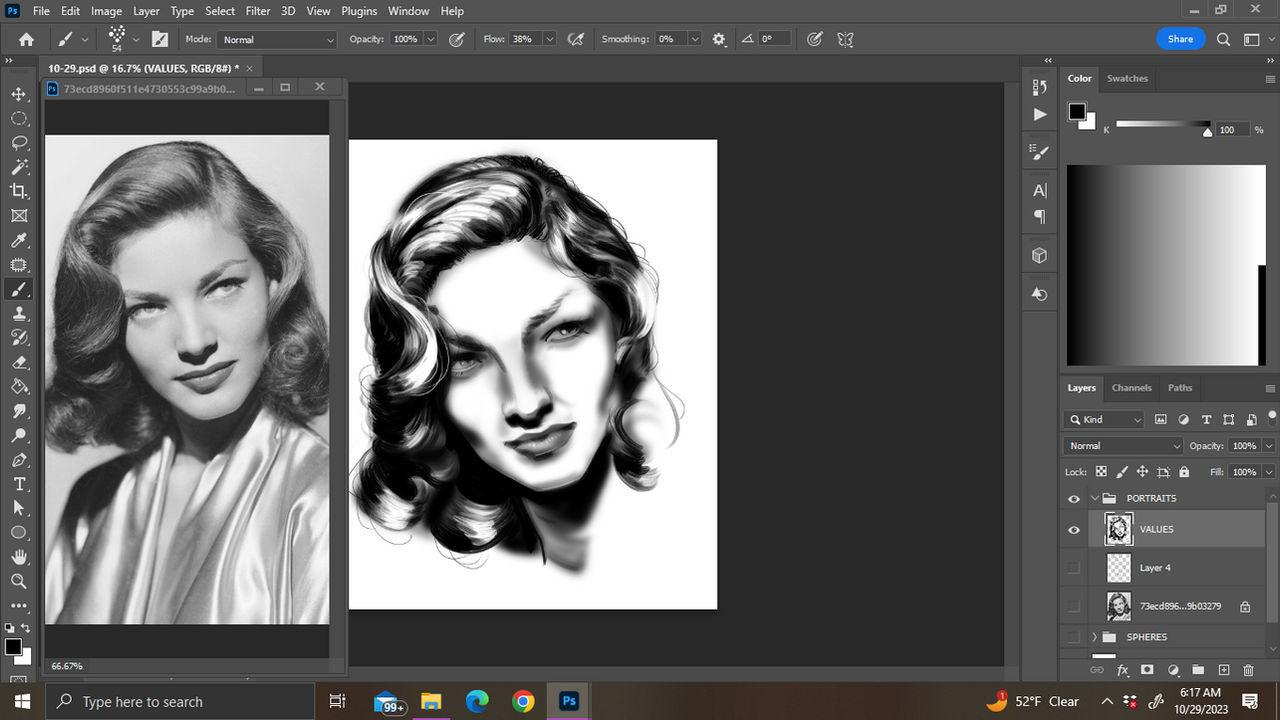
Task: Click the Share button
Action: (x=1180, y=38)
